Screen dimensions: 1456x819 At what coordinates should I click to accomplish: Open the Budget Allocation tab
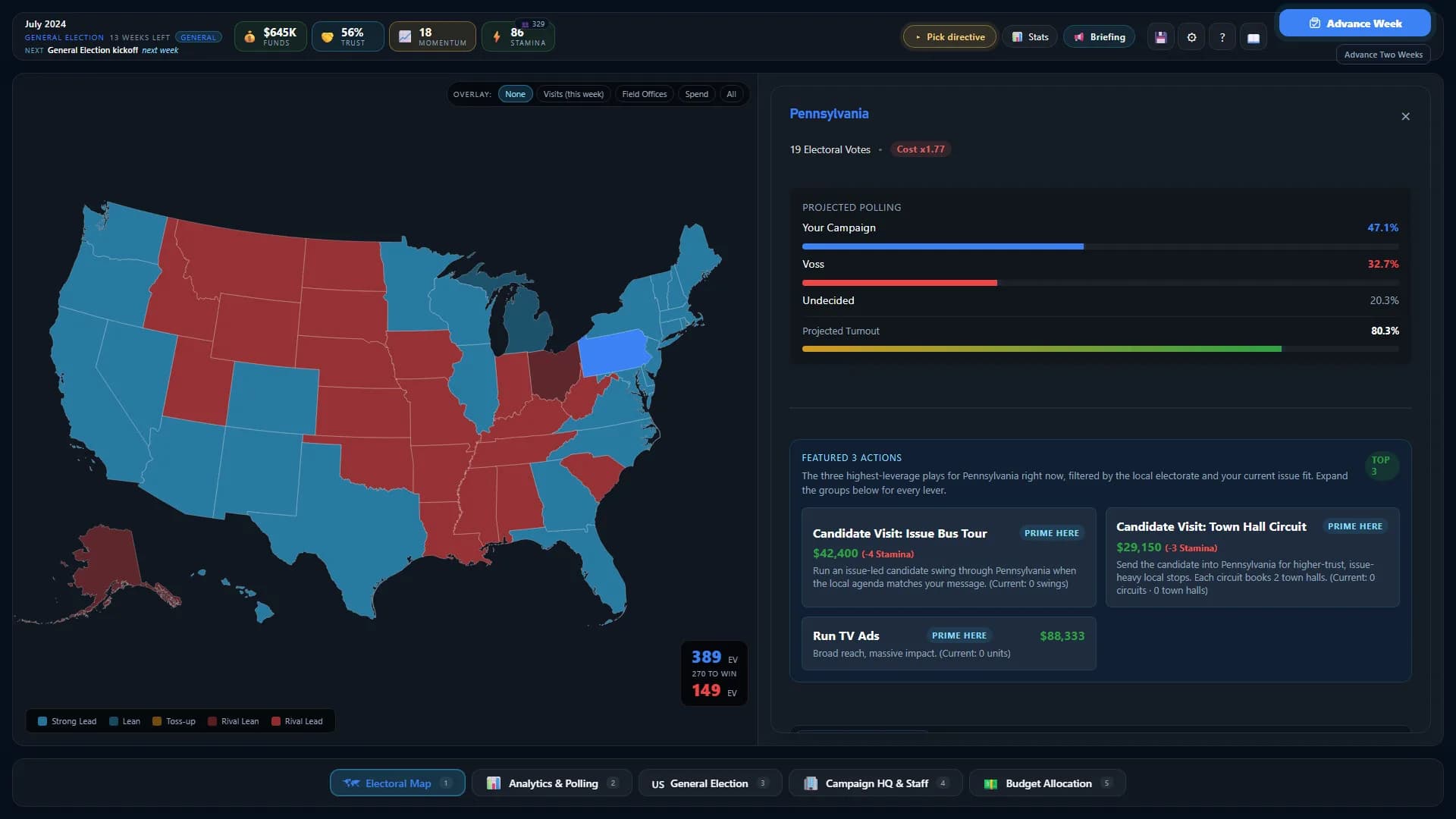pos(1047,783)
